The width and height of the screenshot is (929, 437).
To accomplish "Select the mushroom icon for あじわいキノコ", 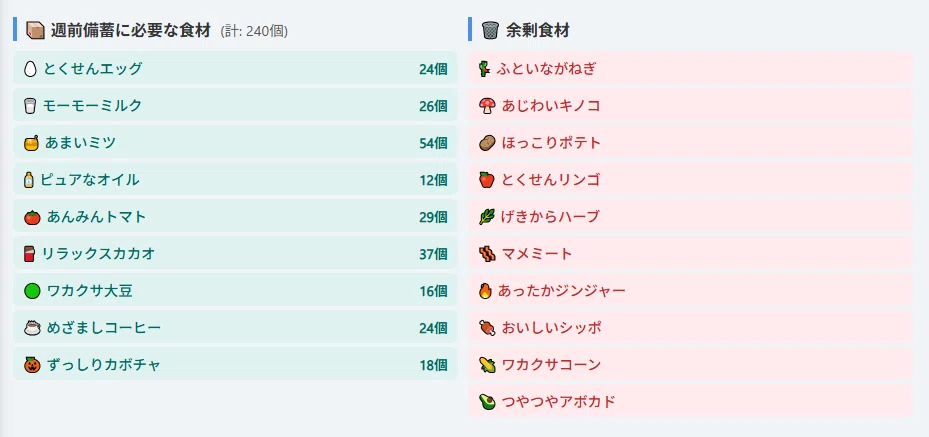I will (486, 106).
